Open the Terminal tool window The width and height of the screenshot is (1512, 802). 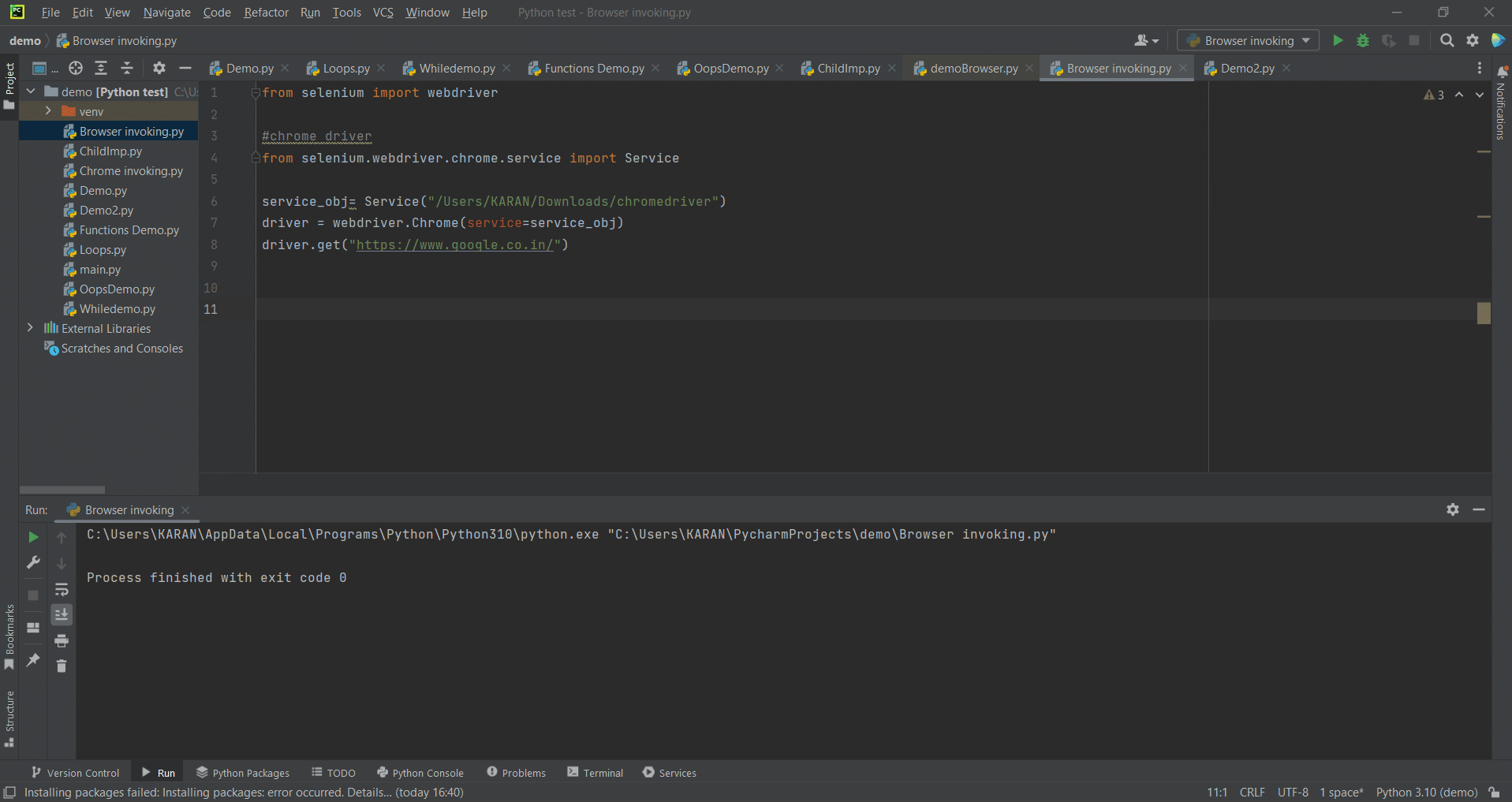tap(595, 773)
